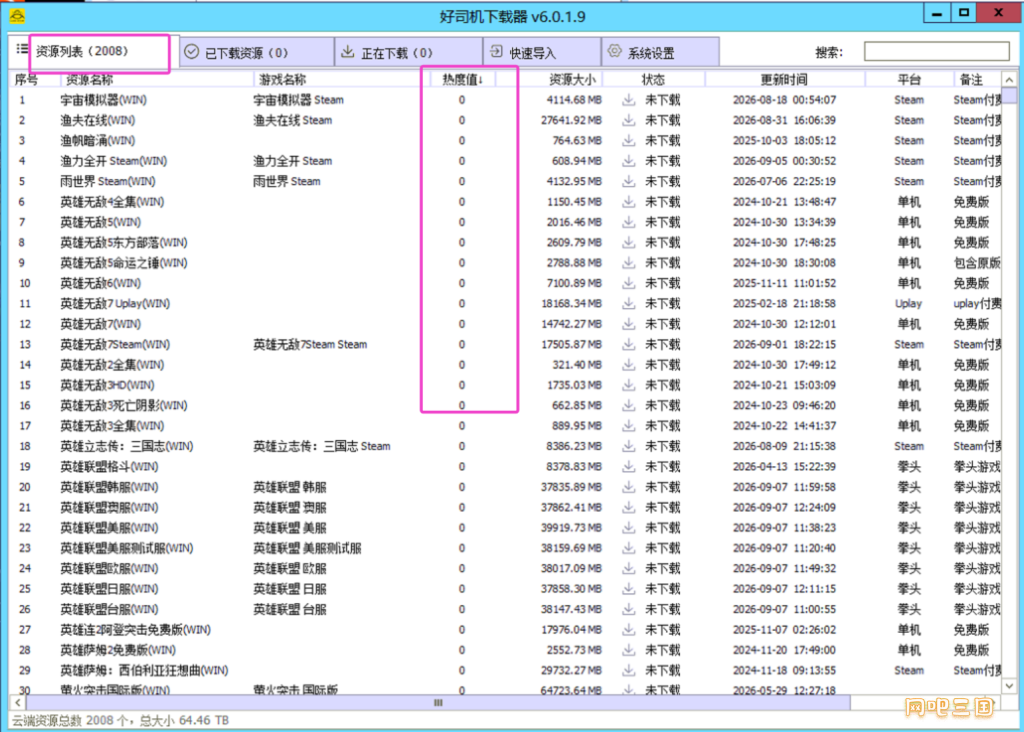1024x732 pixels.
Task: Click the download icon for 英雄无敌6(WIN)
Action: click(x=628, y=283)
